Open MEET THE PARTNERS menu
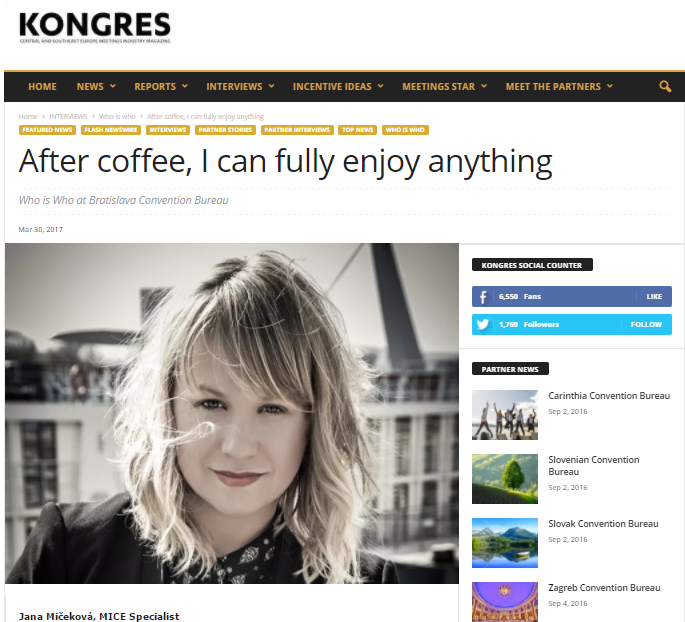 pyautogui.click(x=559, y=86)
